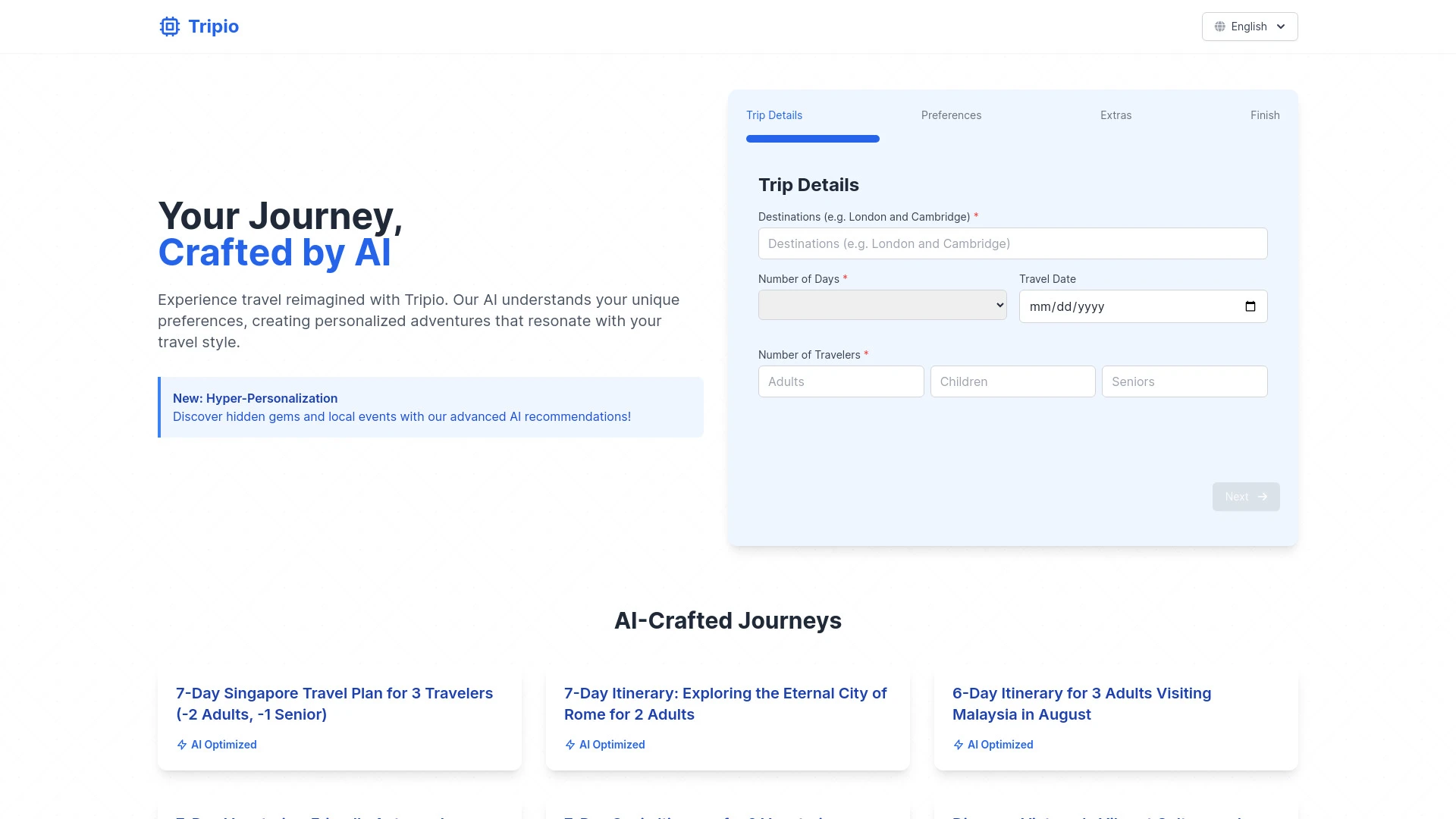Click the Destinations input field
1456x819 pixels.
(x=1012, y=243)
